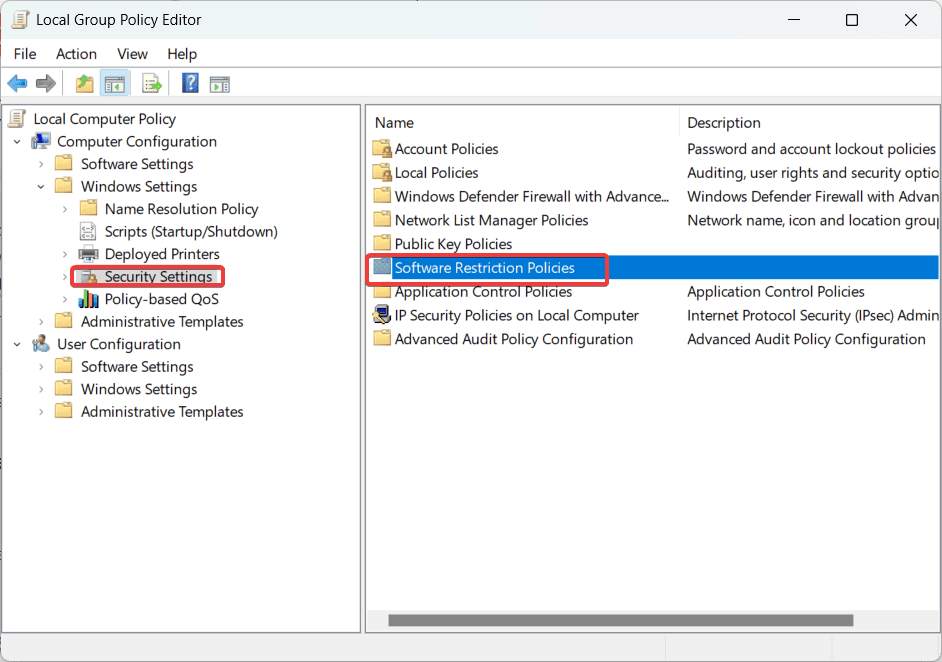This screenshot has width=942, height=662.
Task: Select the Application Control Policies label
Action: pos(483,291)
